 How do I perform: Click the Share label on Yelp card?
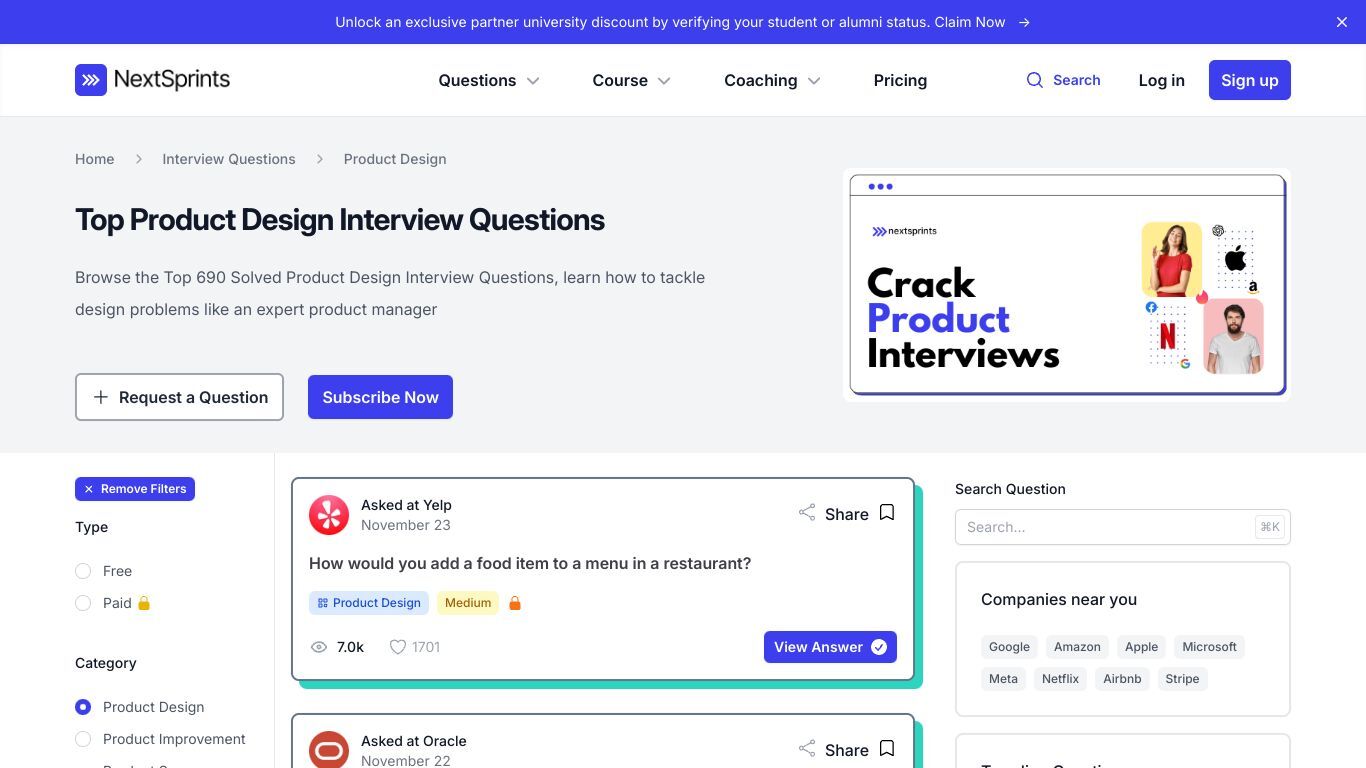click(x=847, y=514)
